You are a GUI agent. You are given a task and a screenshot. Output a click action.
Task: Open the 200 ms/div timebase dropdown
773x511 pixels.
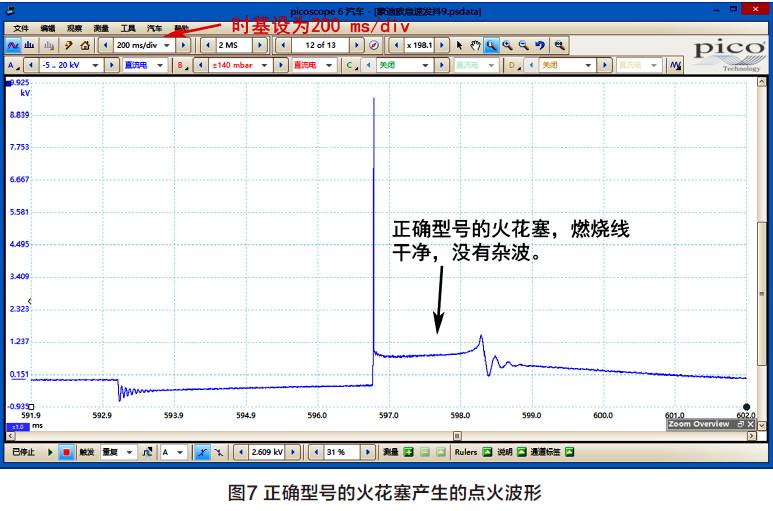167,45
